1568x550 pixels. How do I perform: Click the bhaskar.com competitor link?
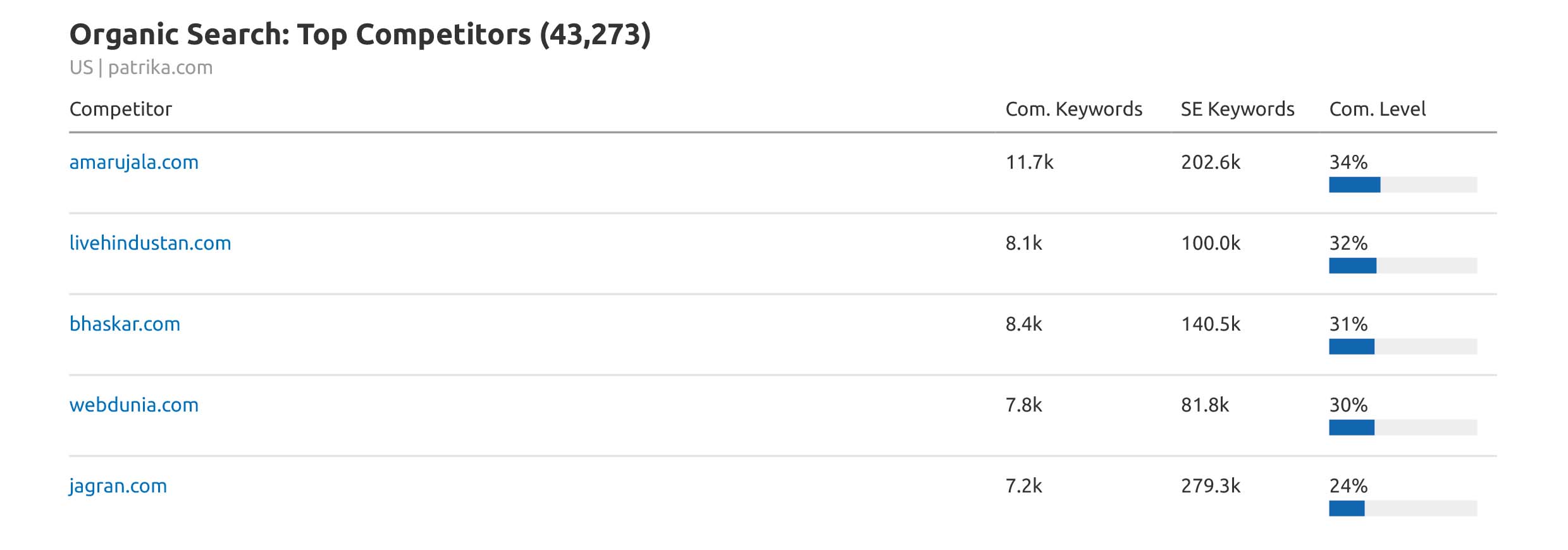pos(125,324)
